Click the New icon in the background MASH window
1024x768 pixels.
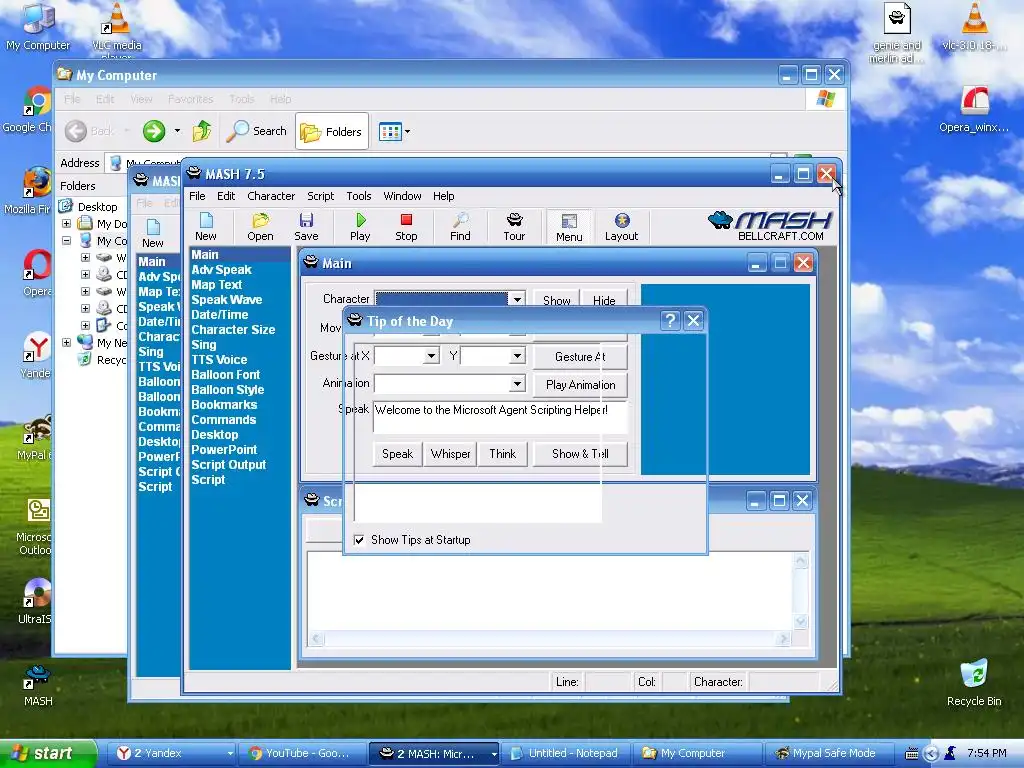pyautogui.click(x=153, y=233)
